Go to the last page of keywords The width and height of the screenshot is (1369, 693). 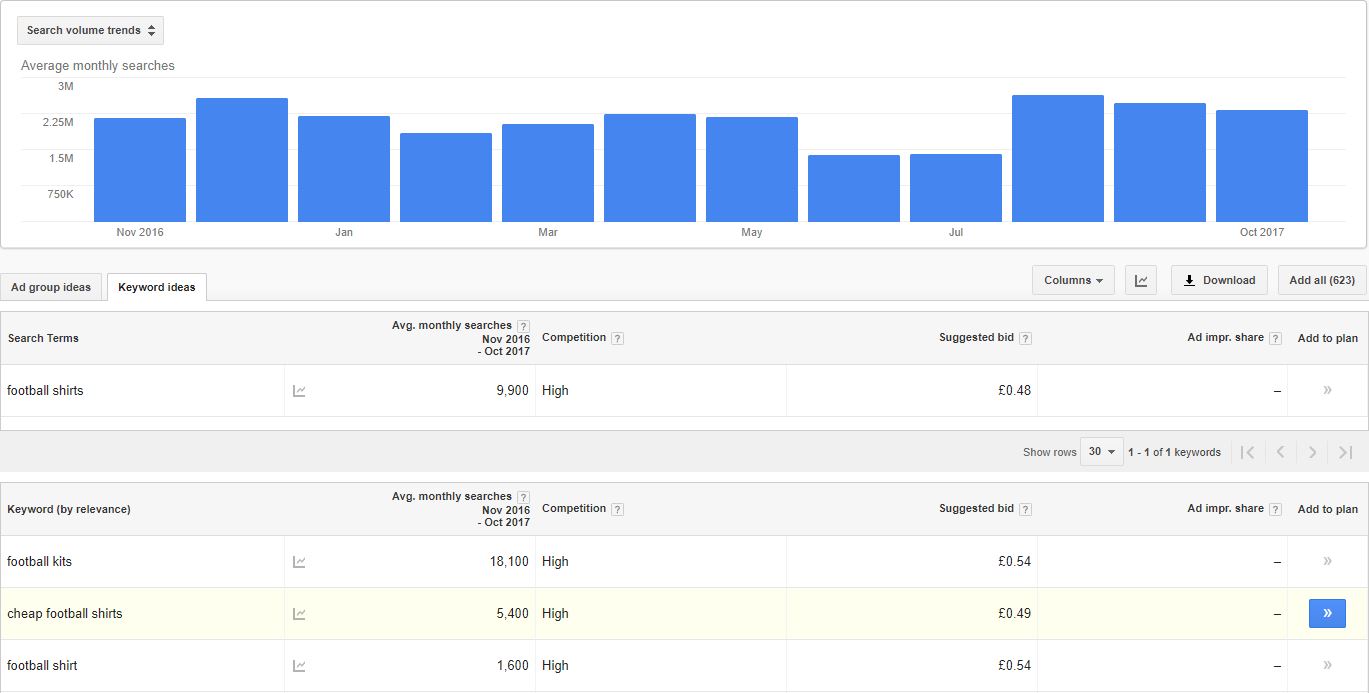point(1345,452)
